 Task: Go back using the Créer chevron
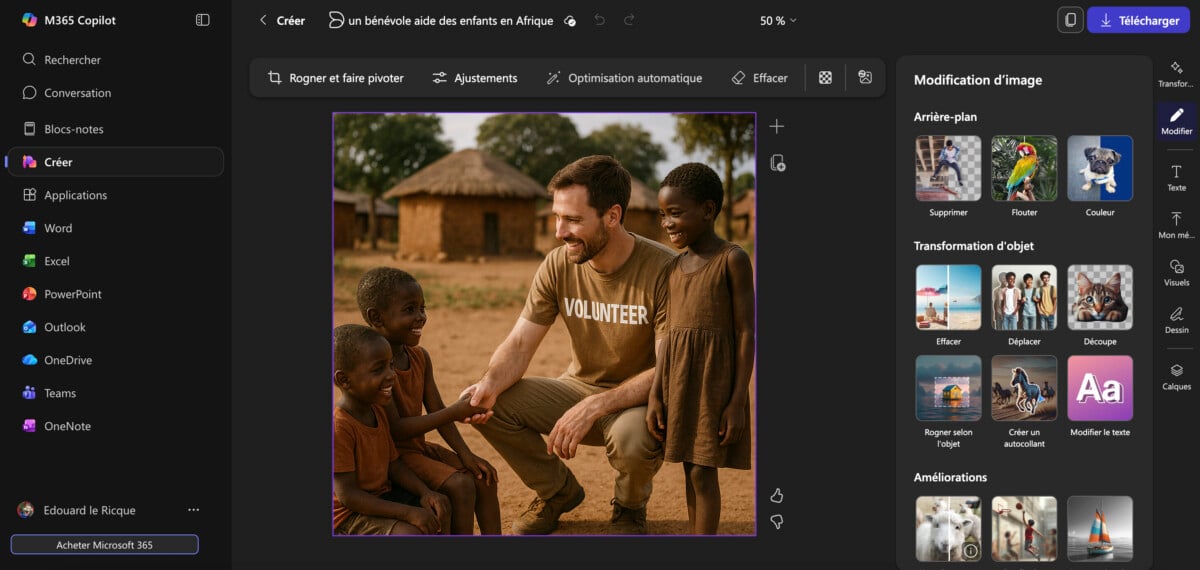point(264,20)
